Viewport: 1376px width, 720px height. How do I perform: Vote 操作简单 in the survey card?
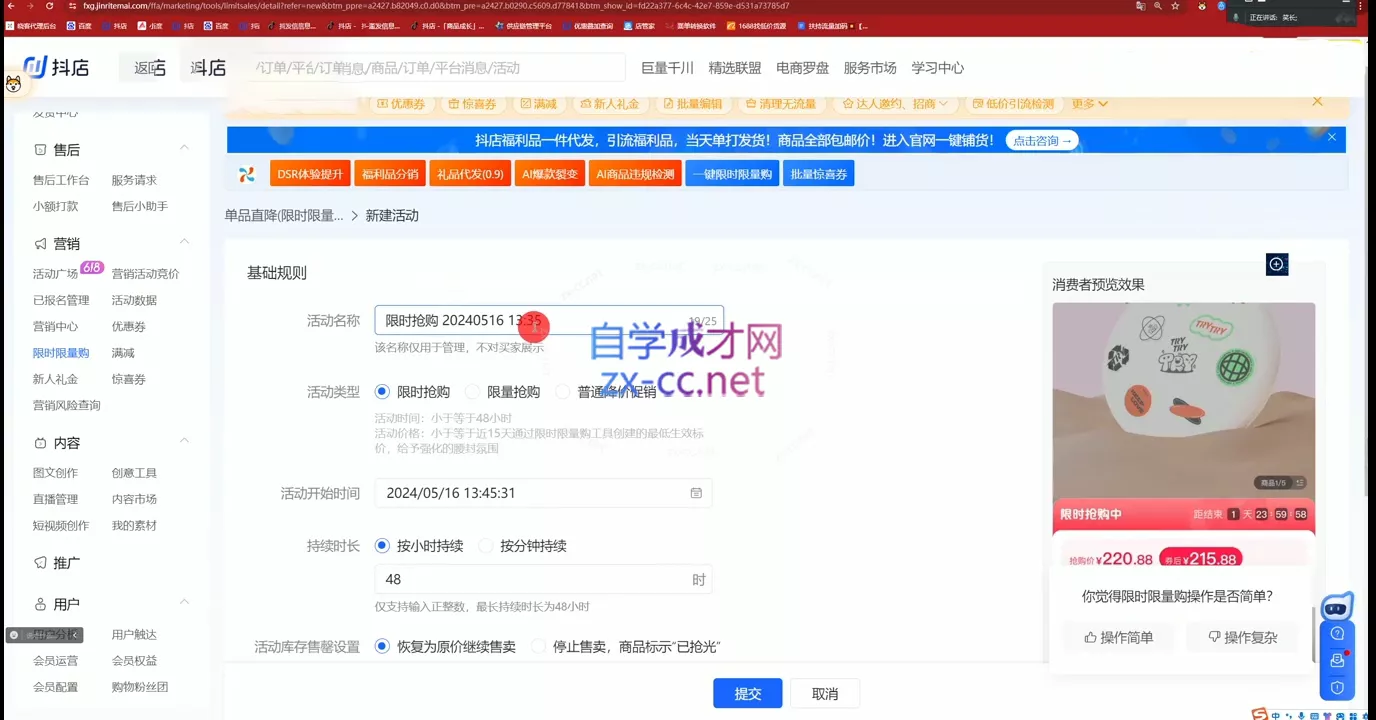1117,637
